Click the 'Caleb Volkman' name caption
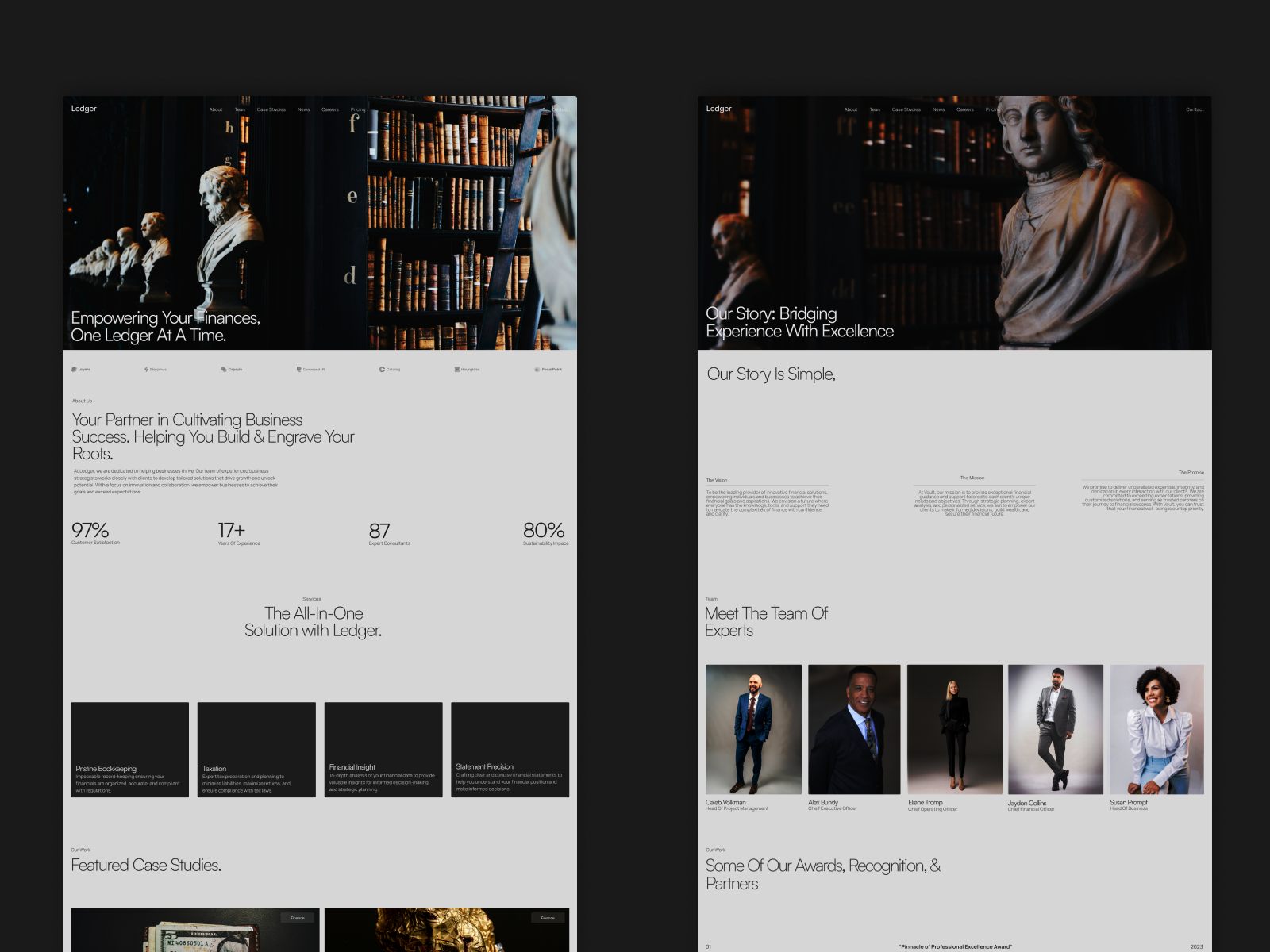This screenshot has height=952, width=1270. click(x=725, y=802)
